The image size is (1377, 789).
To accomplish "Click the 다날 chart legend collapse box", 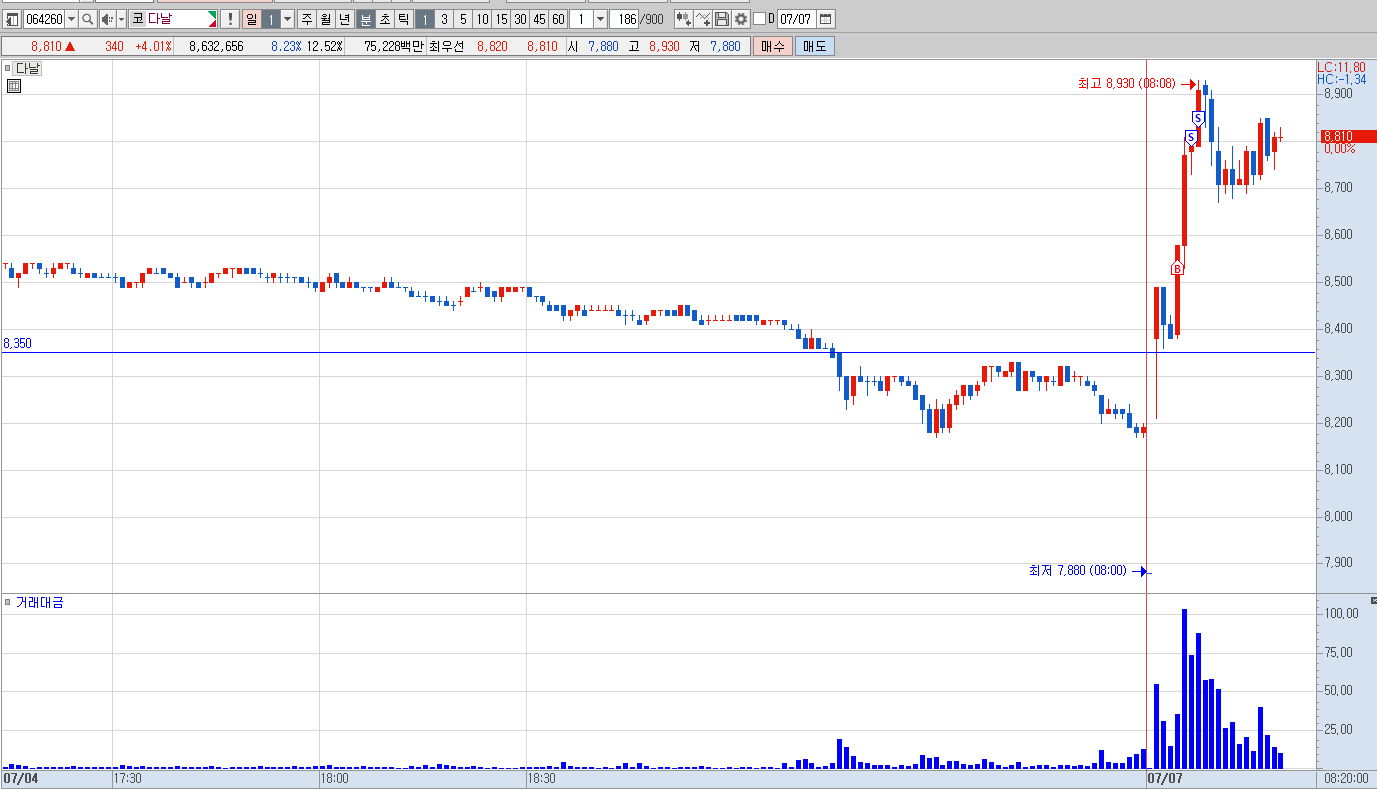I will click(x=8, y=68).
